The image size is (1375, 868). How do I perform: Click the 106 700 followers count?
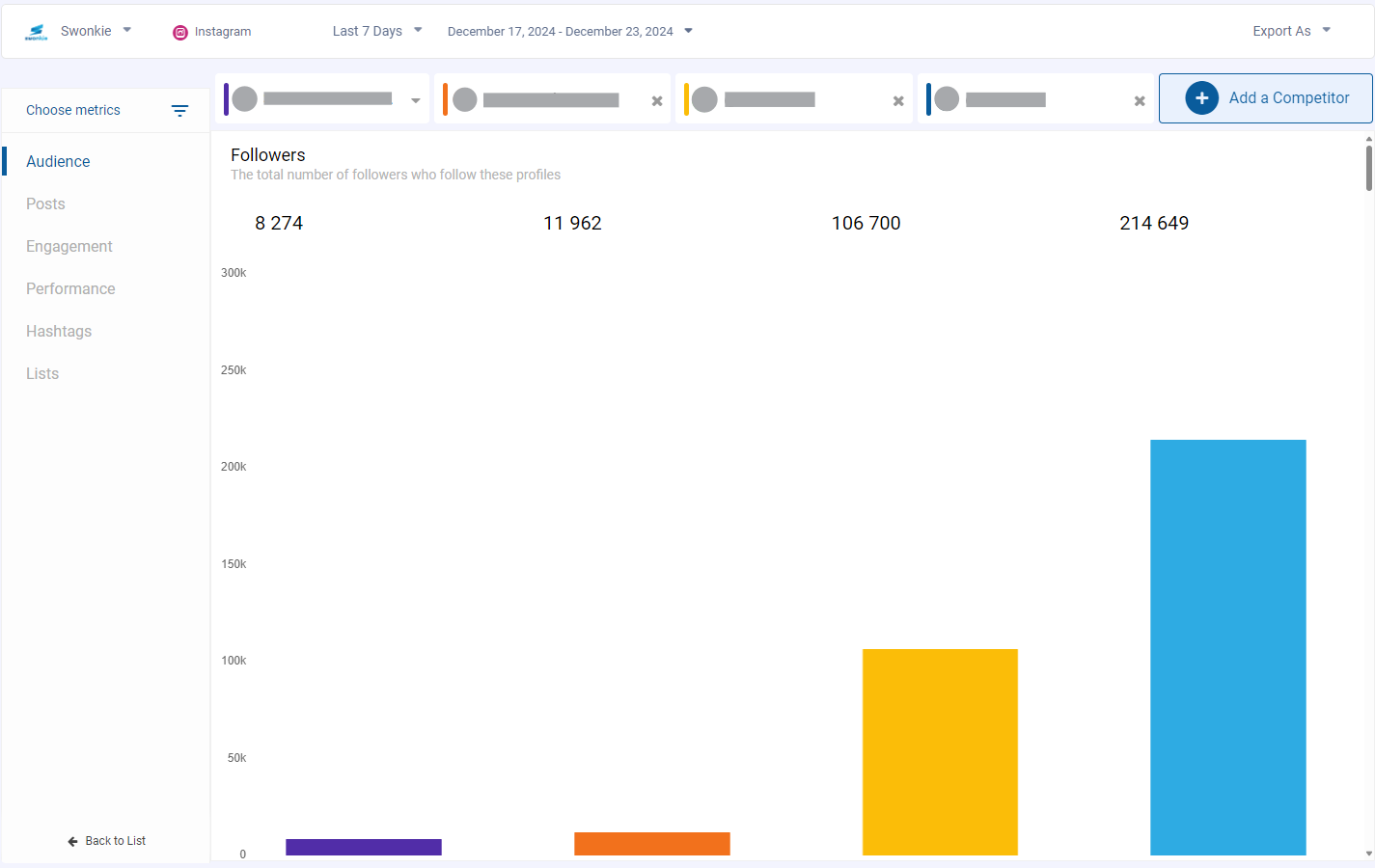(x=866, y=223)
